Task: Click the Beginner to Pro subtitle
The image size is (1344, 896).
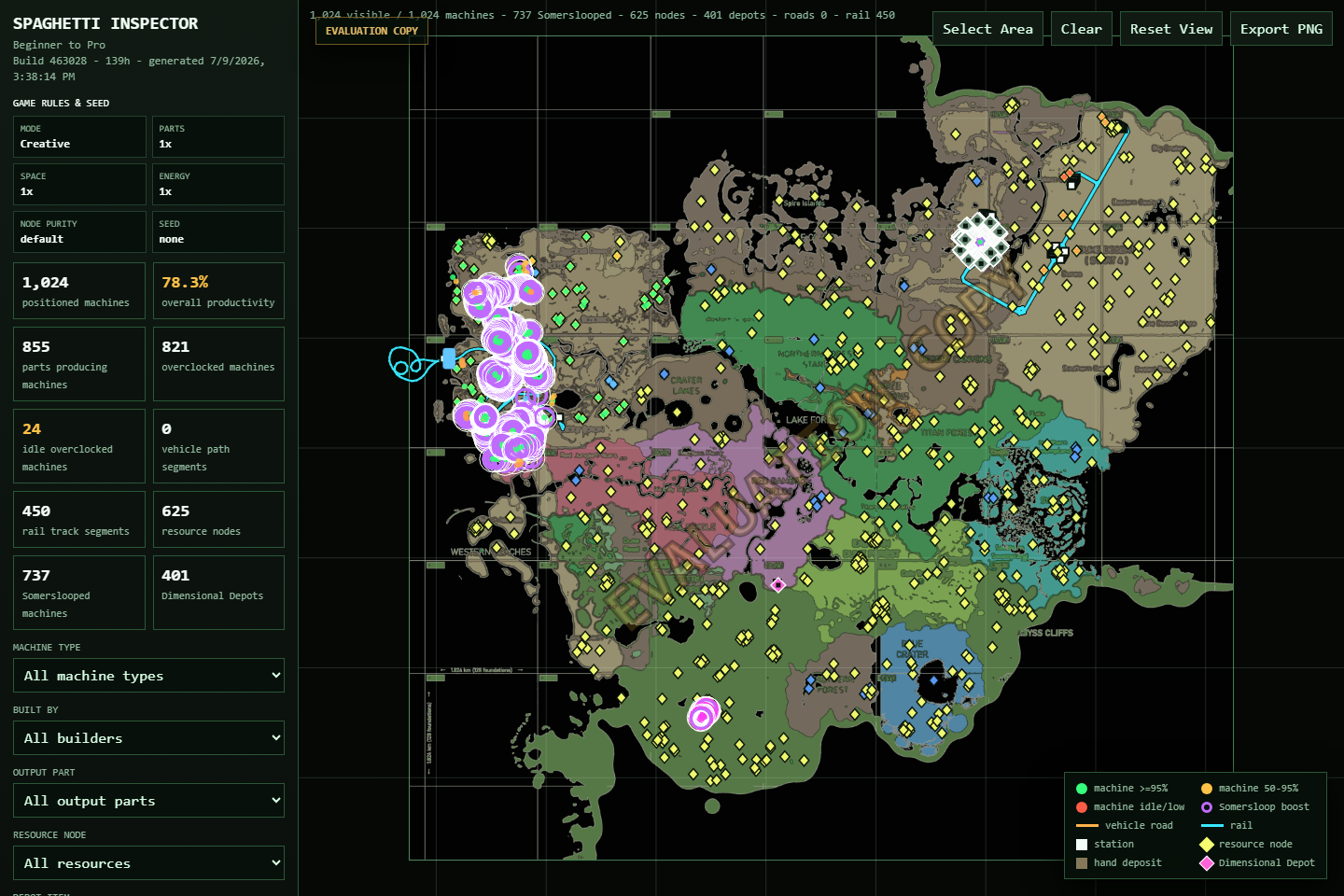Action: (59, 45)
